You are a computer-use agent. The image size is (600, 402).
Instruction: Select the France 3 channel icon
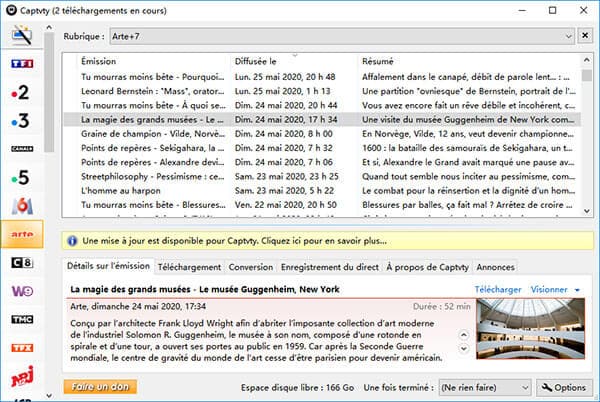[20, 120]
